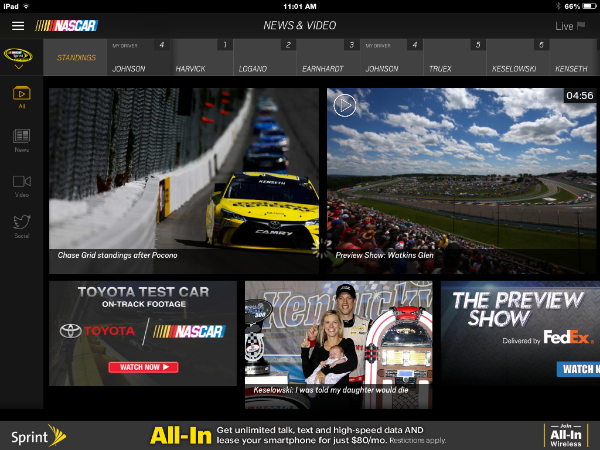Open Live race flag icon

click(581, 26)
